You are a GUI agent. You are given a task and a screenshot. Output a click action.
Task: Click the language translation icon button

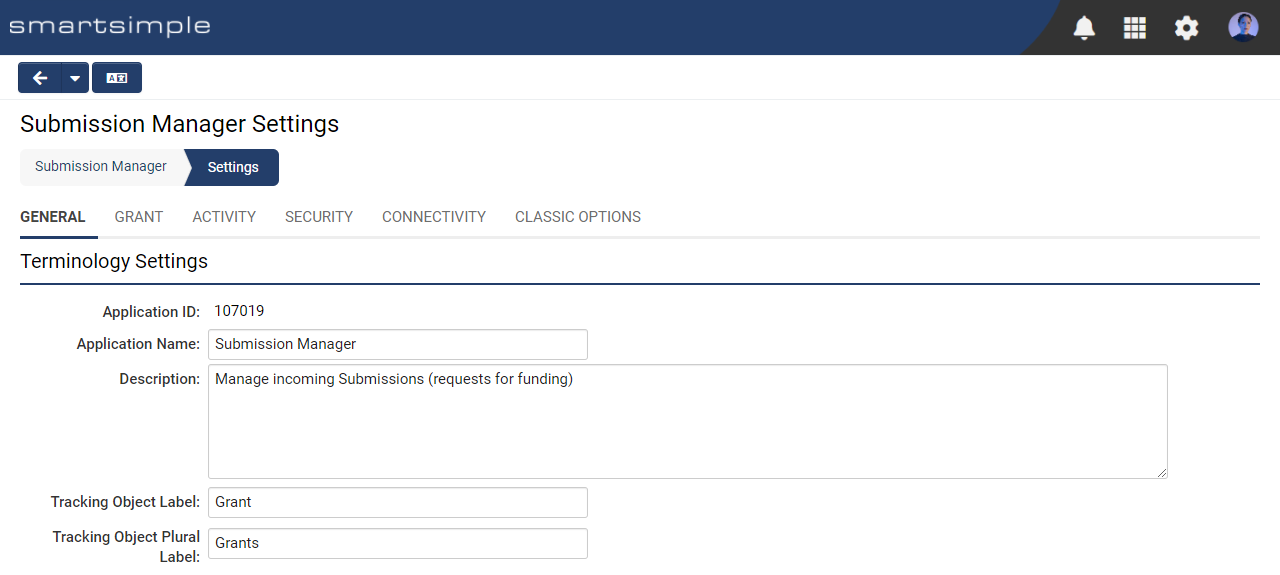pos(117,78)
